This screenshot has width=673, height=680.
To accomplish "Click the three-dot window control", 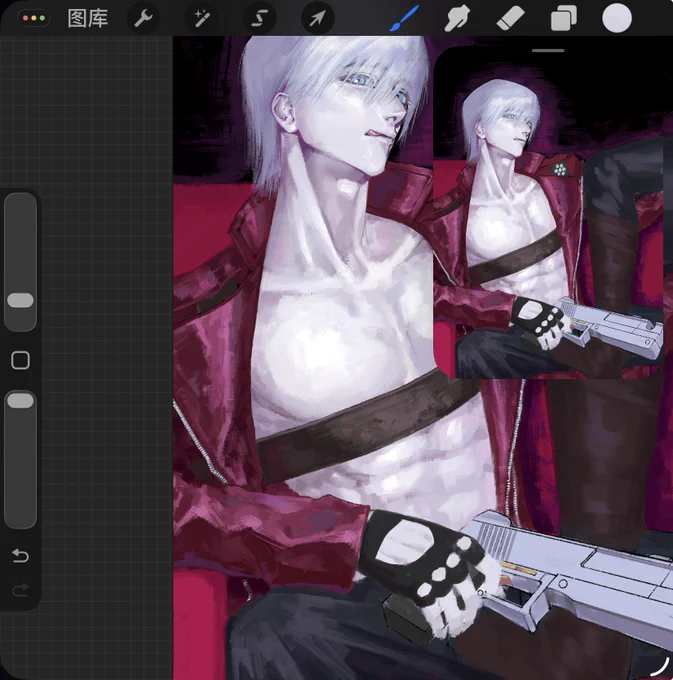I will (34, 19).
